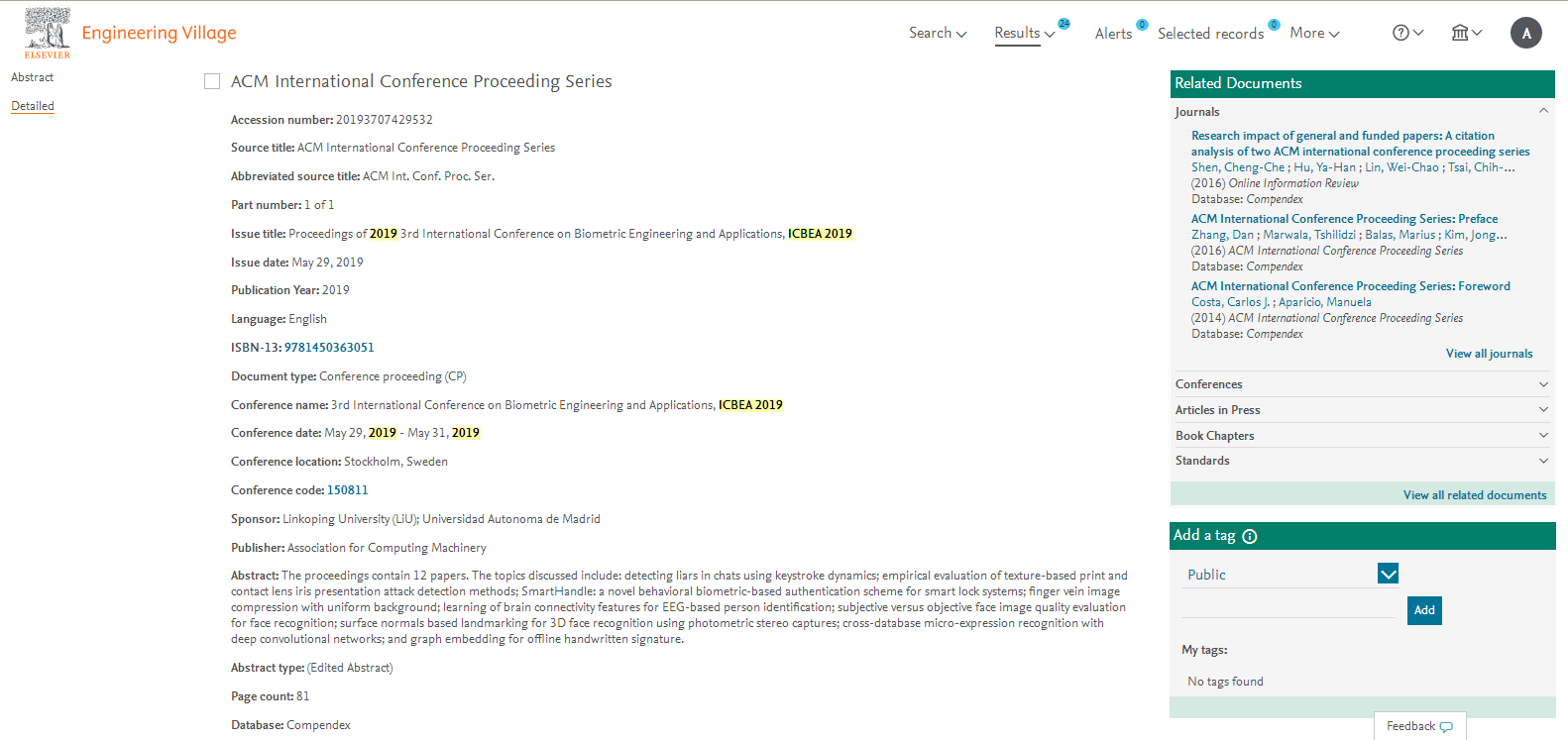Open ACM Conference Proceeding Series: Preface article

point(1344,219)
